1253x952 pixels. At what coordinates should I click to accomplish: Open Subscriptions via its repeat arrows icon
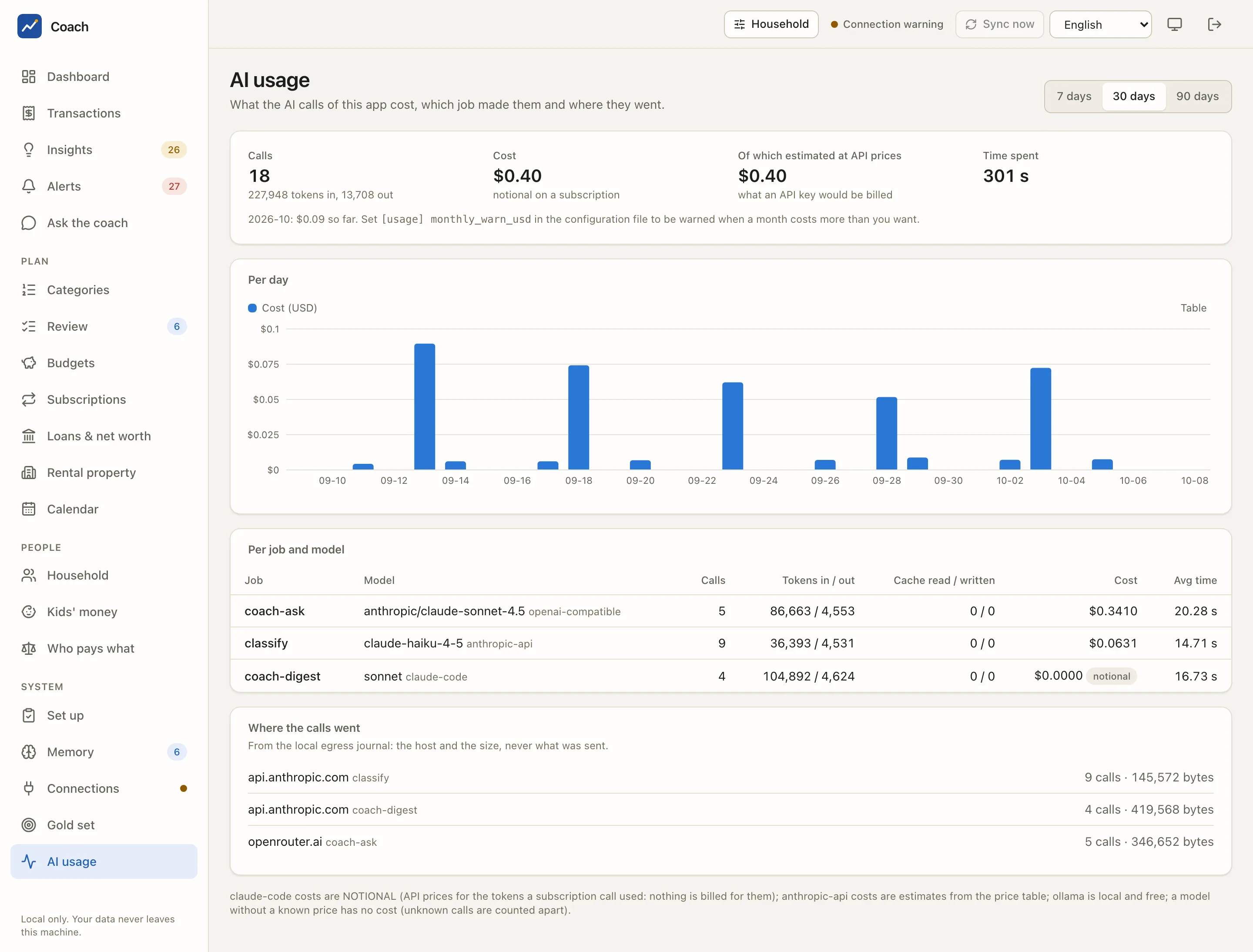29,399
